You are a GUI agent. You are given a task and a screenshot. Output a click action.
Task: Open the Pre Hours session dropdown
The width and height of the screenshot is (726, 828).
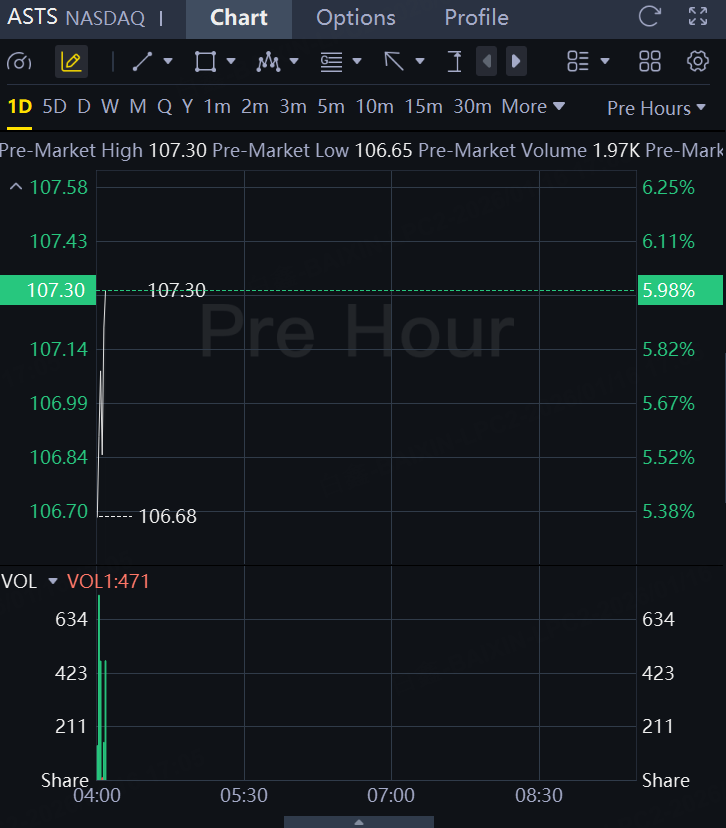656,108
